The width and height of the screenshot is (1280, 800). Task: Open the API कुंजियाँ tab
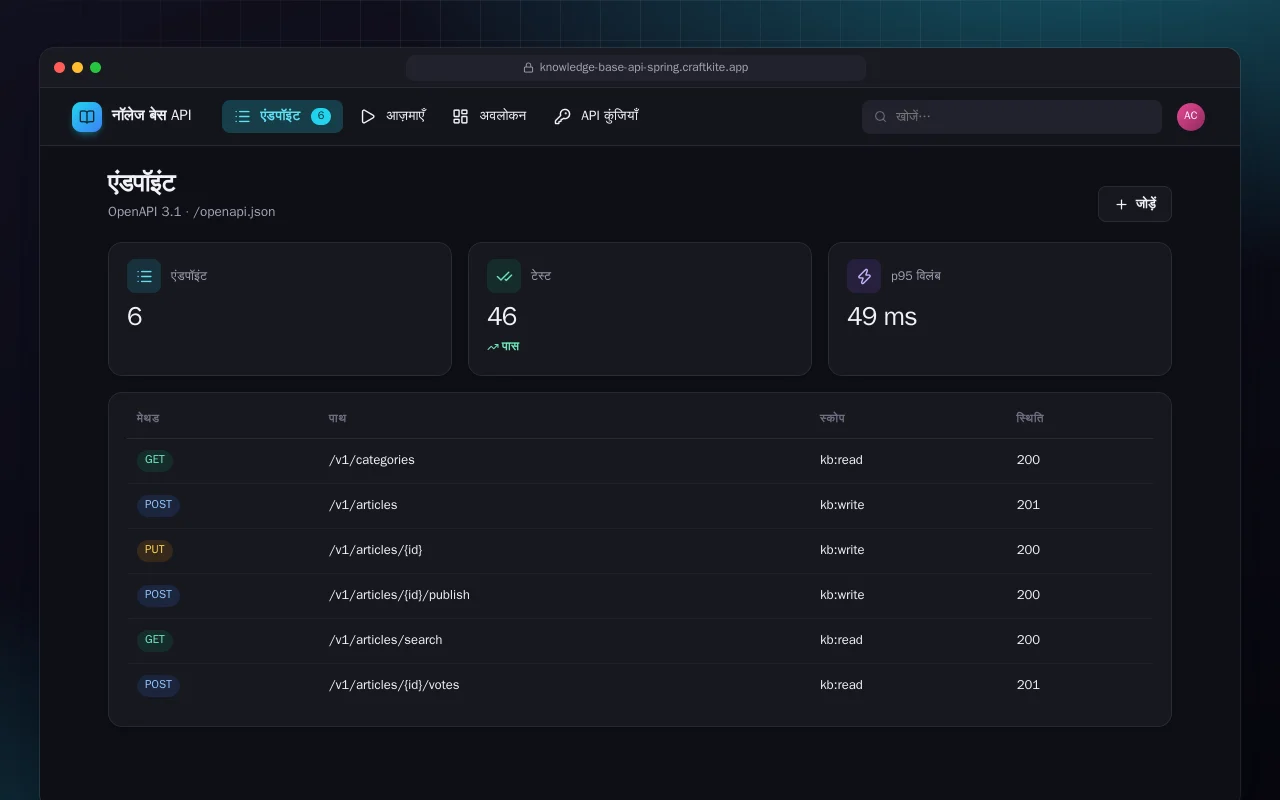(596, 117)
